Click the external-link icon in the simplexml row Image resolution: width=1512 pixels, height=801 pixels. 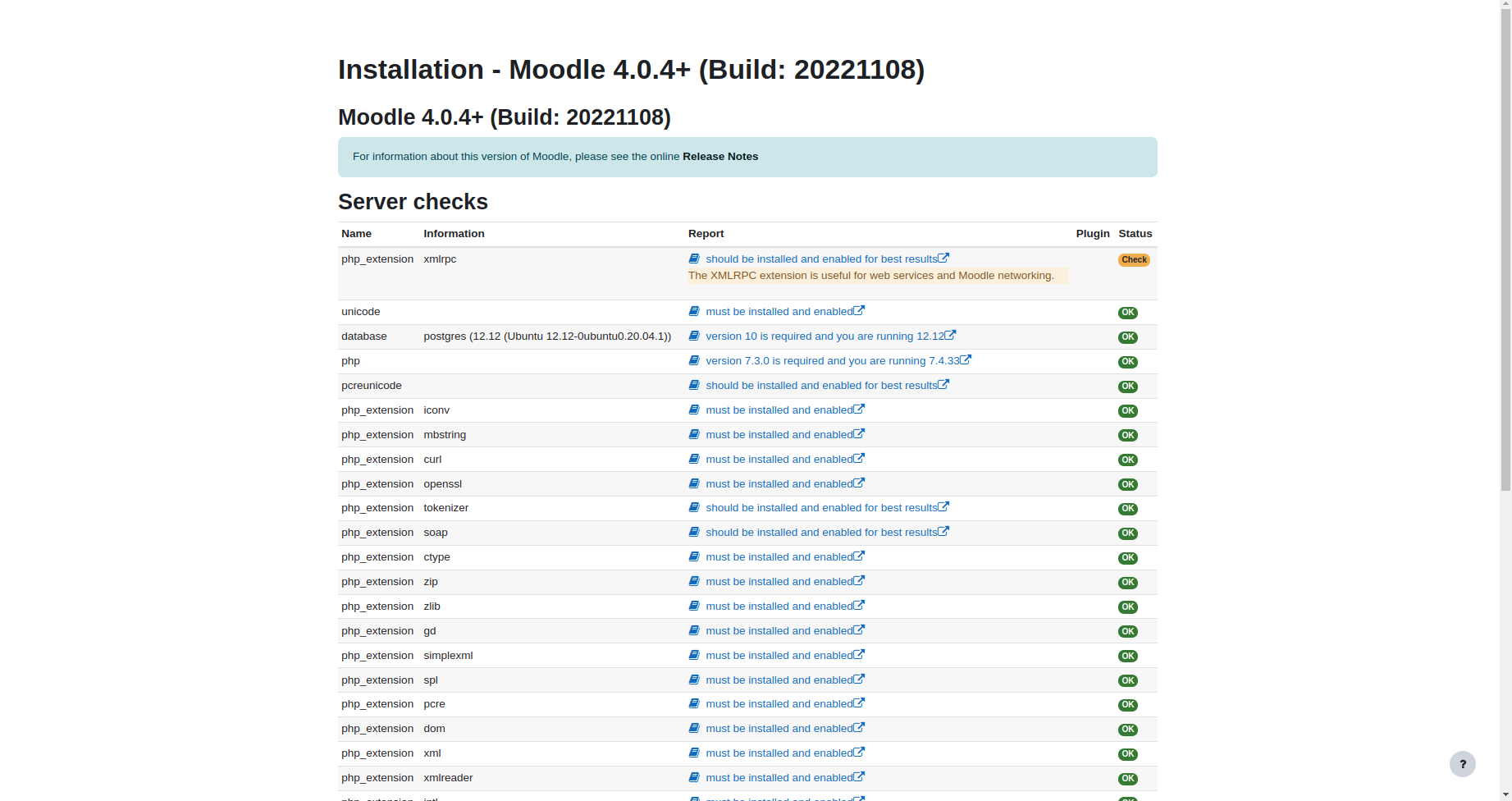pos(859,654)
